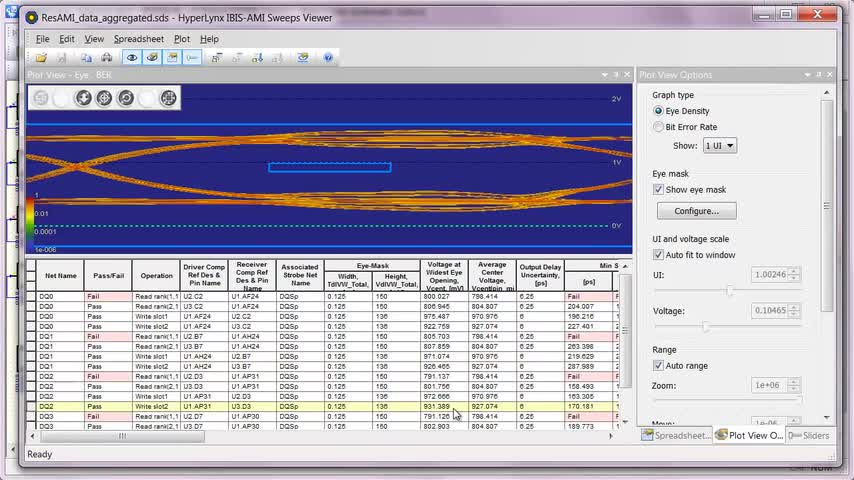Click the Open file folder icon
The width and height of the screenshot is (854, 480).
[x=39, y=58]
